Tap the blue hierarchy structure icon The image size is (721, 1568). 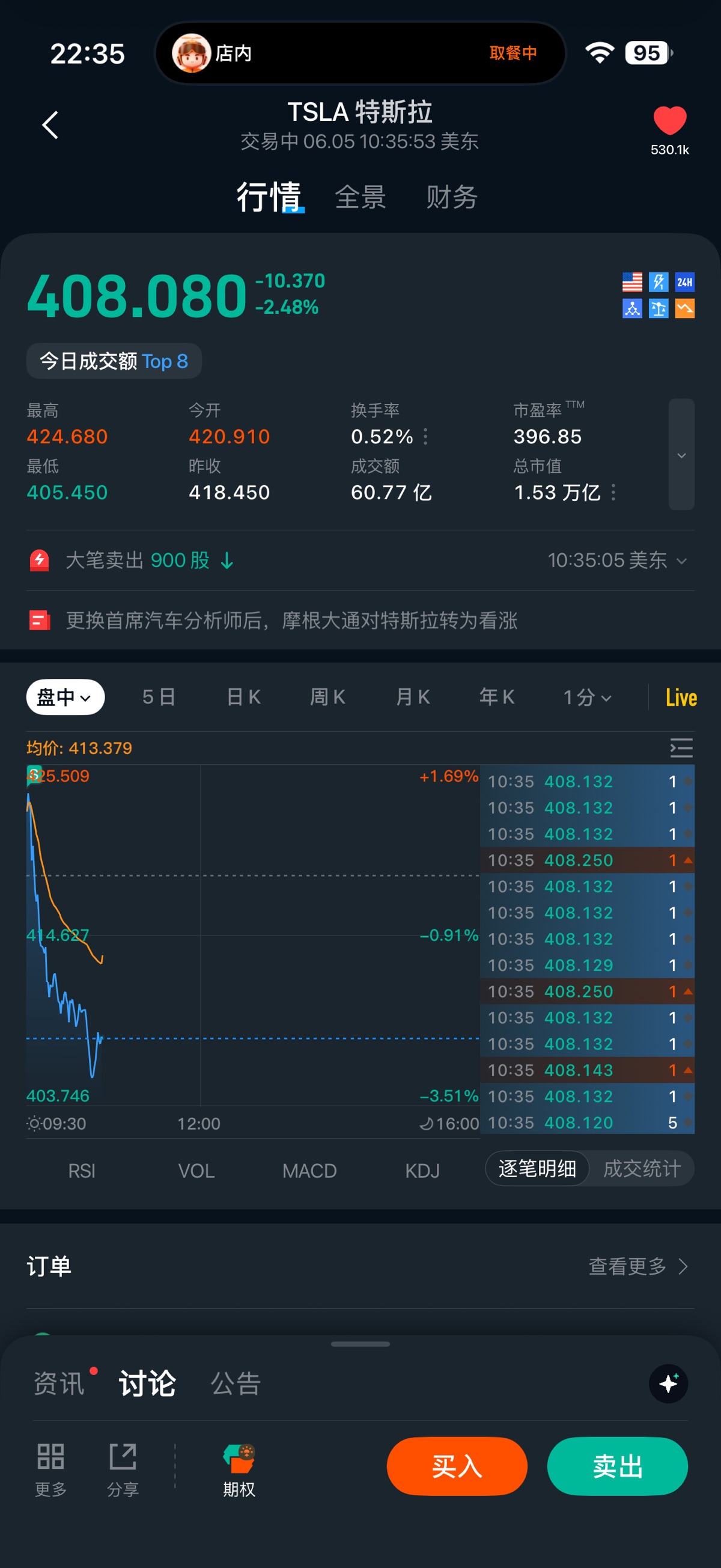[x=632, y=308]
